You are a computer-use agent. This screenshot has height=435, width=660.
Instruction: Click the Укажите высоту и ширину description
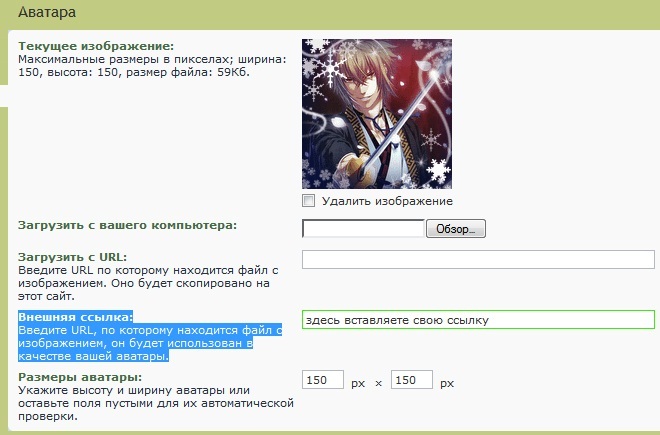tap(156, 403)
